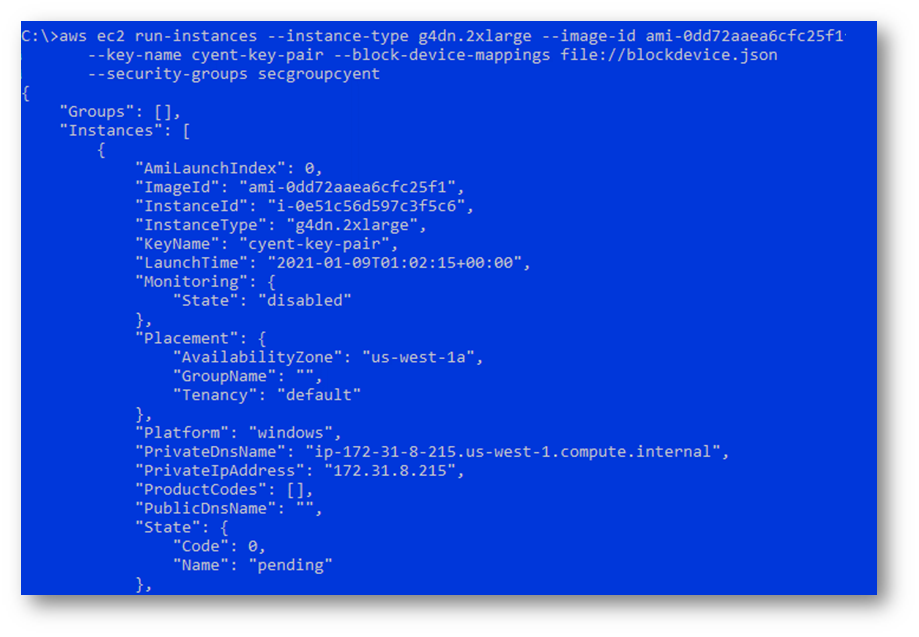Click the aws ec2 run-instances command text
This screenshot has width=919, height=637.
pyautogui.click(x=158, y=36)
